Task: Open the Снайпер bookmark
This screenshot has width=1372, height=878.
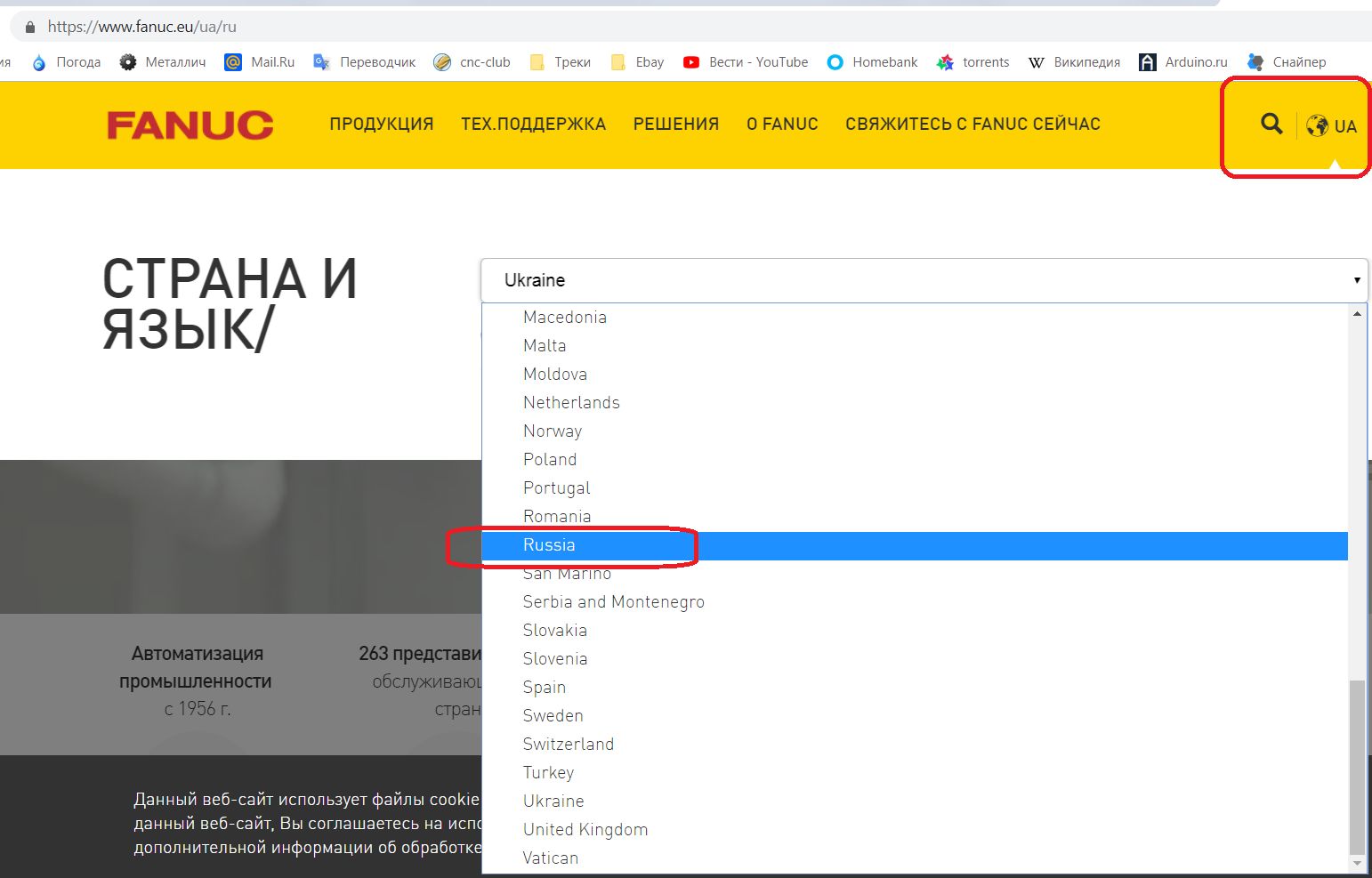Action: coord(1287,62)
